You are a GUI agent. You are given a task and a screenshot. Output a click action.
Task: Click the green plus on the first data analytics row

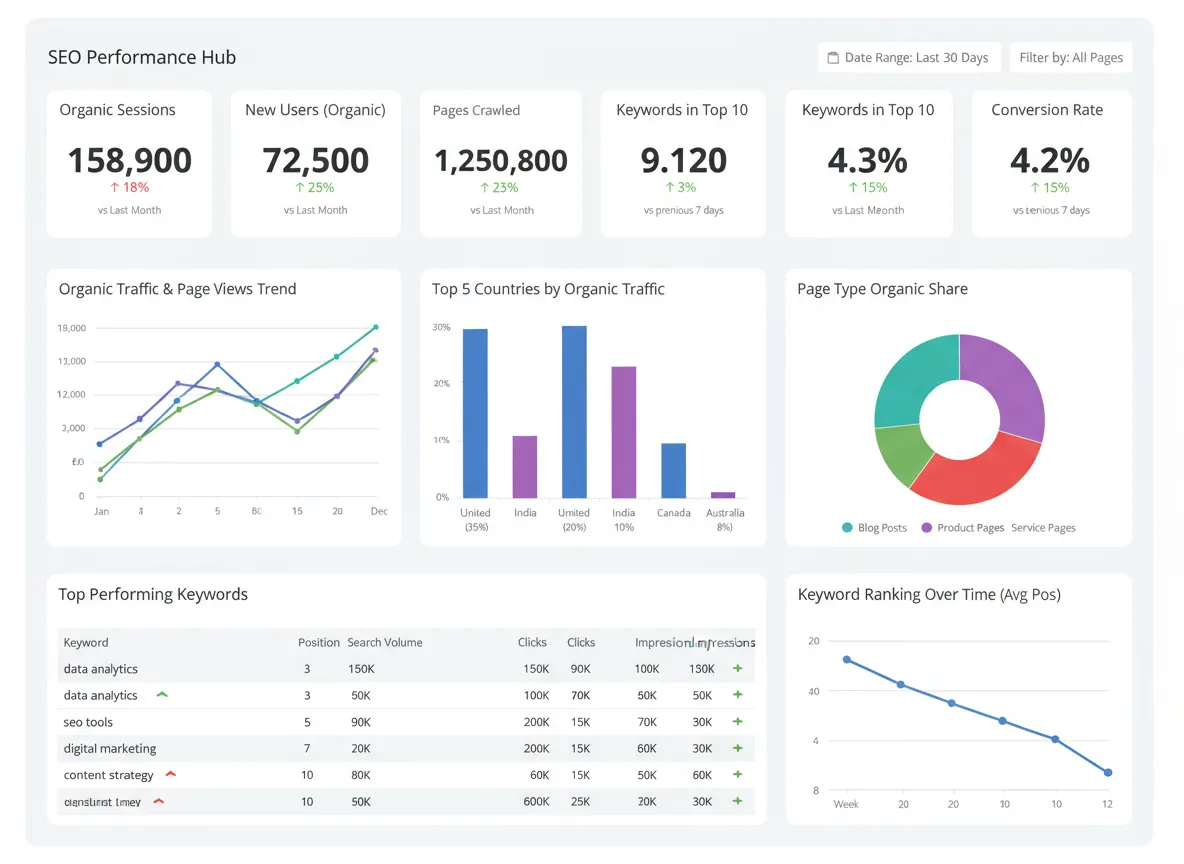738,668
